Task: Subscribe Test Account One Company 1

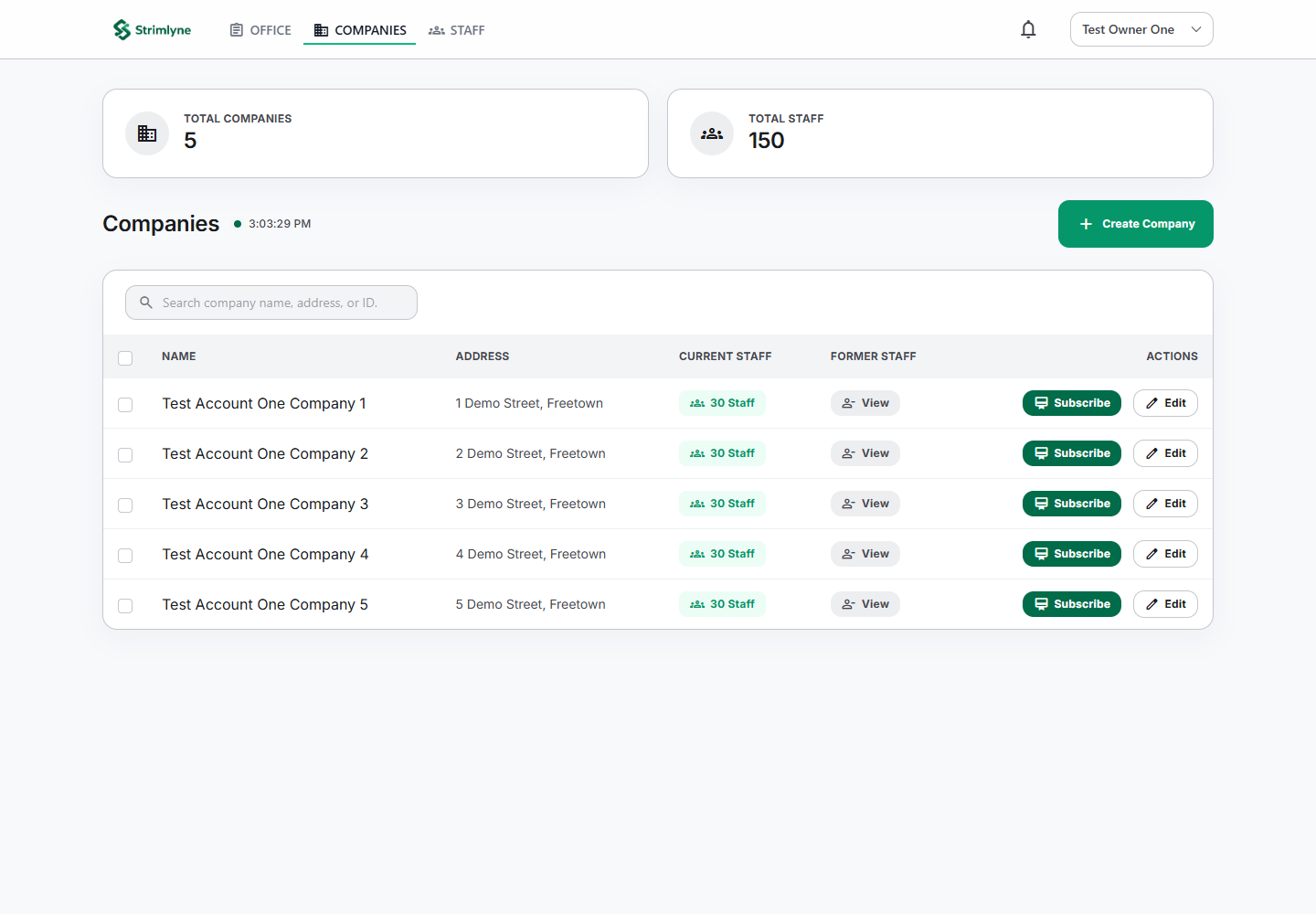Action: 1072,403
